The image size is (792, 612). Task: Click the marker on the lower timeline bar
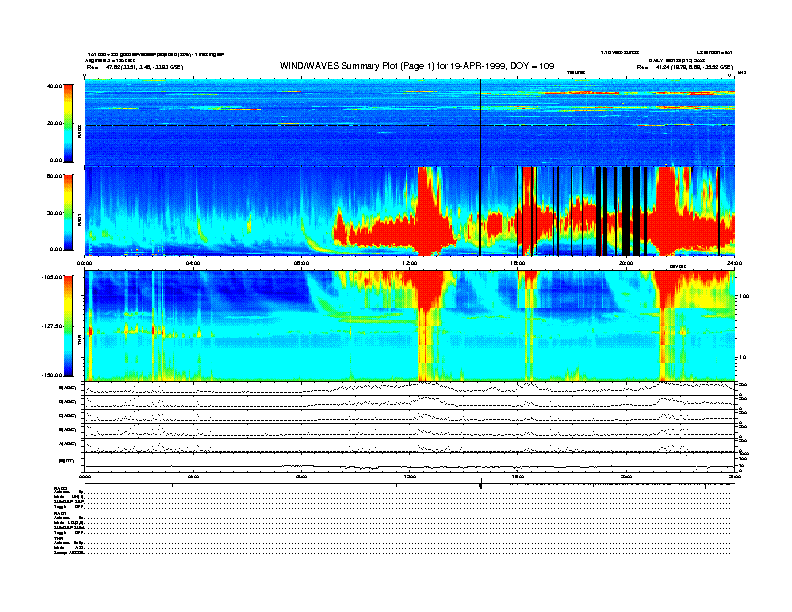click(x=480, y=484)
